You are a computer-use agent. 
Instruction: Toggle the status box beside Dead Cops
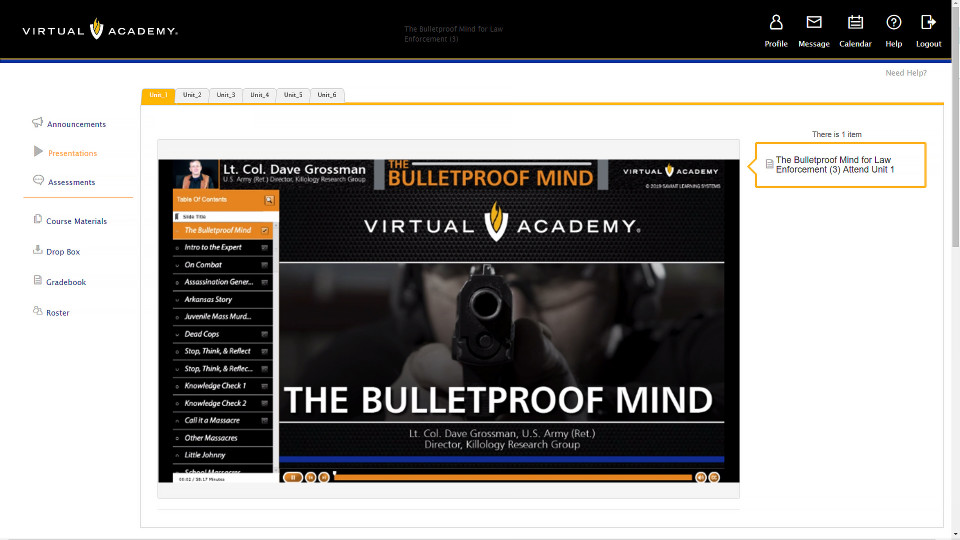coord(265,334)
